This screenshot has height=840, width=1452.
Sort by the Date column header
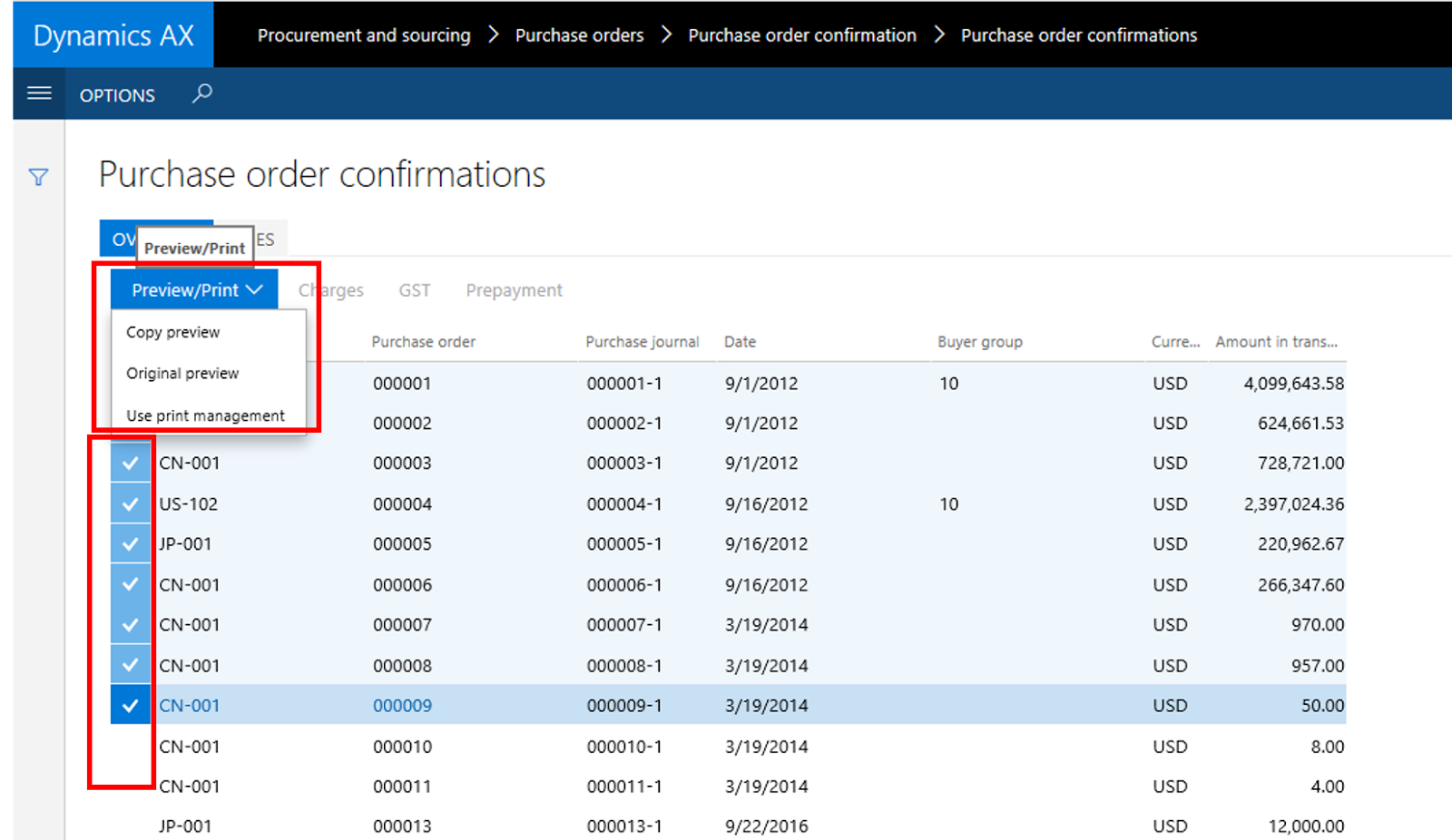(x=740, y=342)
